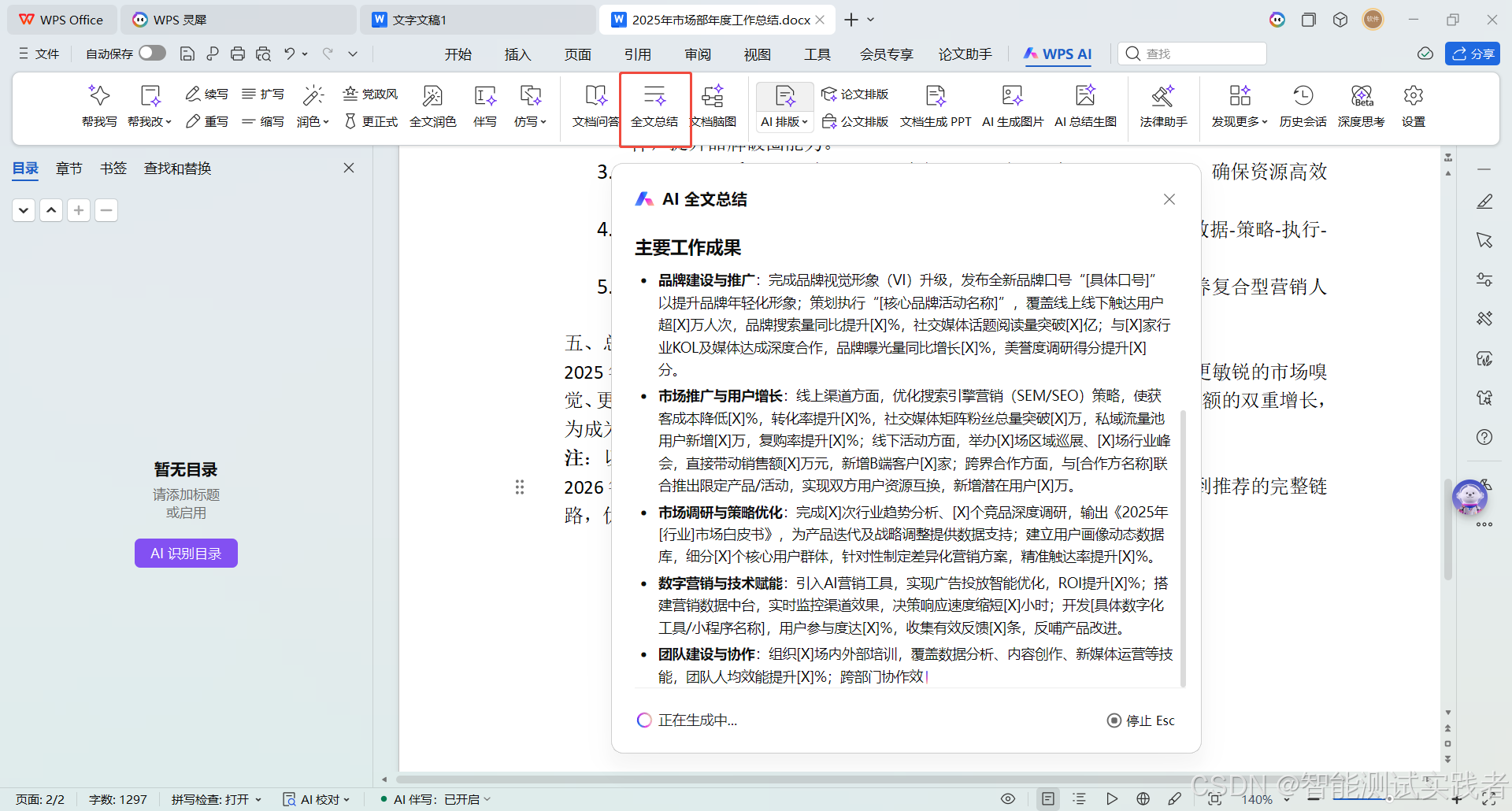Open the 润色 dropdown menu

pyautogui.click(x=313, y=121)
